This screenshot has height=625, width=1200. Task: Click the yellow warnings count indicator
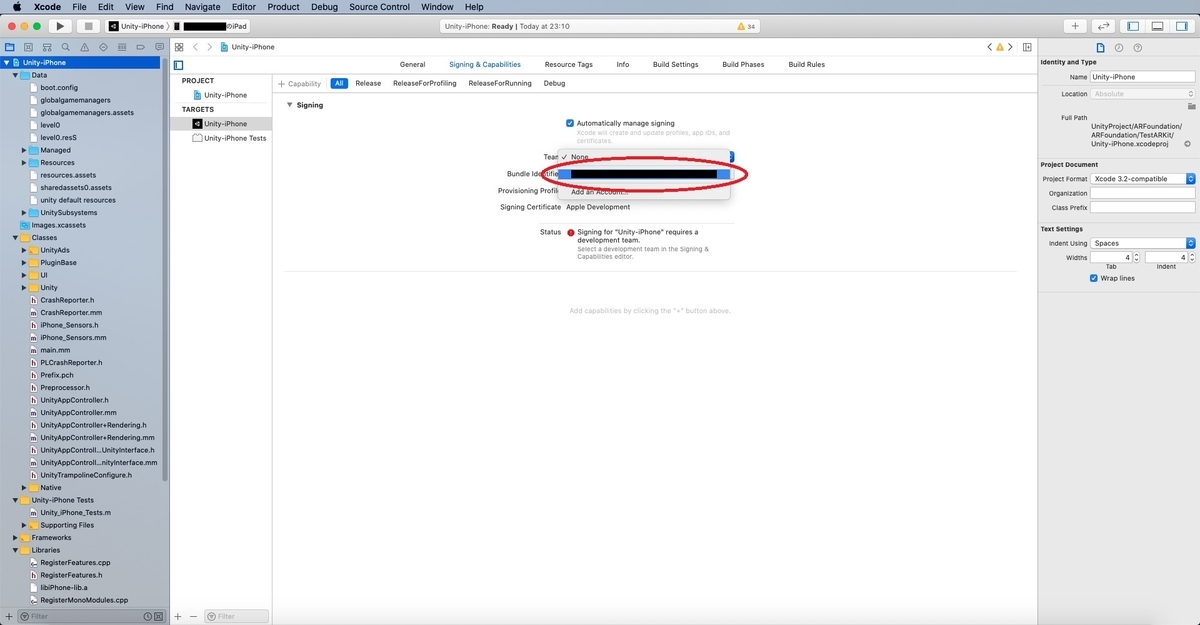(x=746, y=26)
